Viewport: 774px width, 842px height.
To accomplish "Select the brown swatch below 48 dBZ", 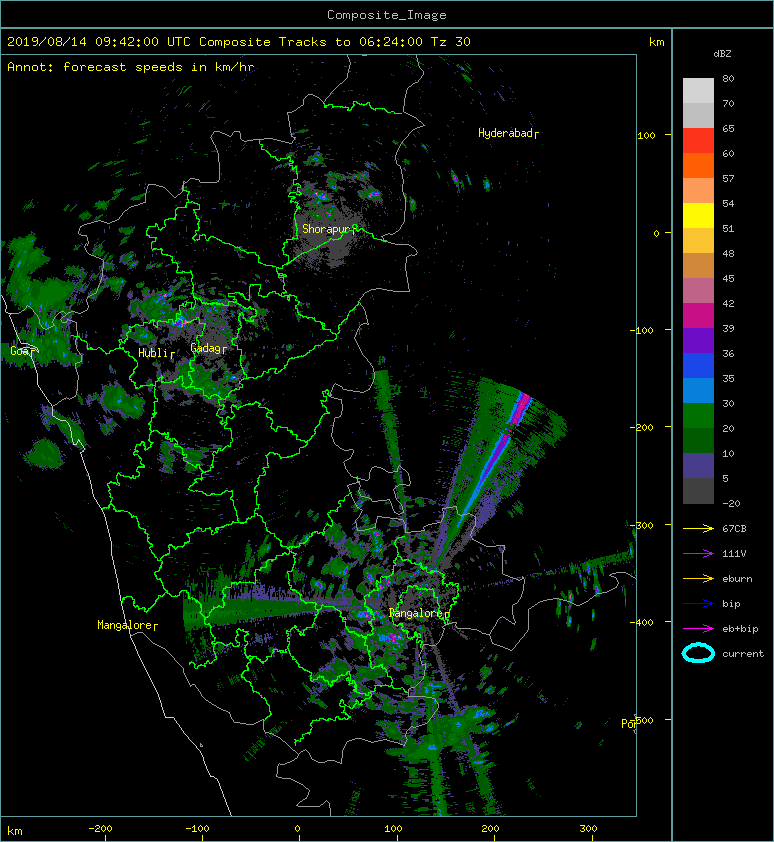I will click(698, 266).
